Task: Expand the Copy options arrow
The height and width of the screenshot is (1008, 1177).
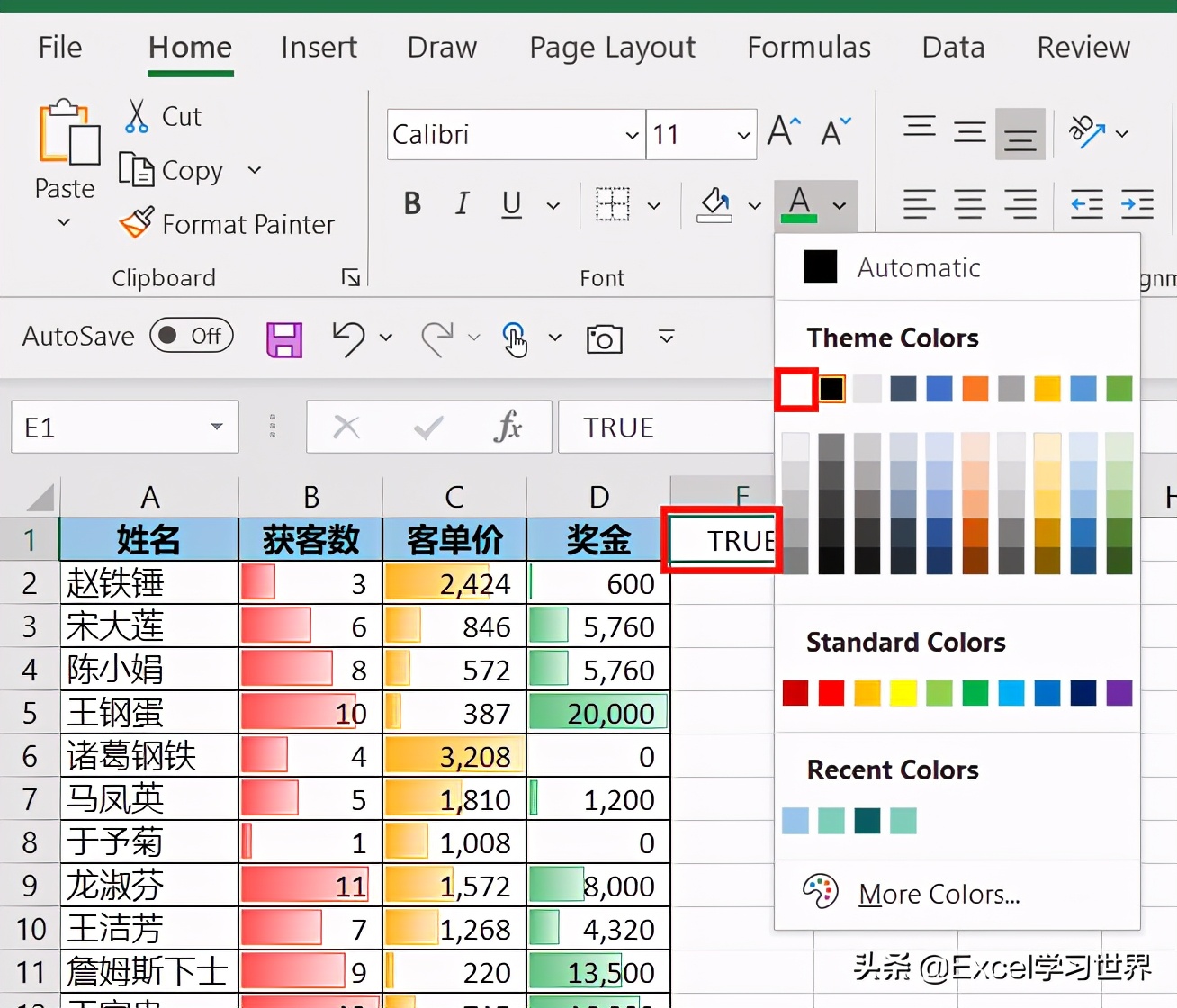Action: click(x=255, y=169)
